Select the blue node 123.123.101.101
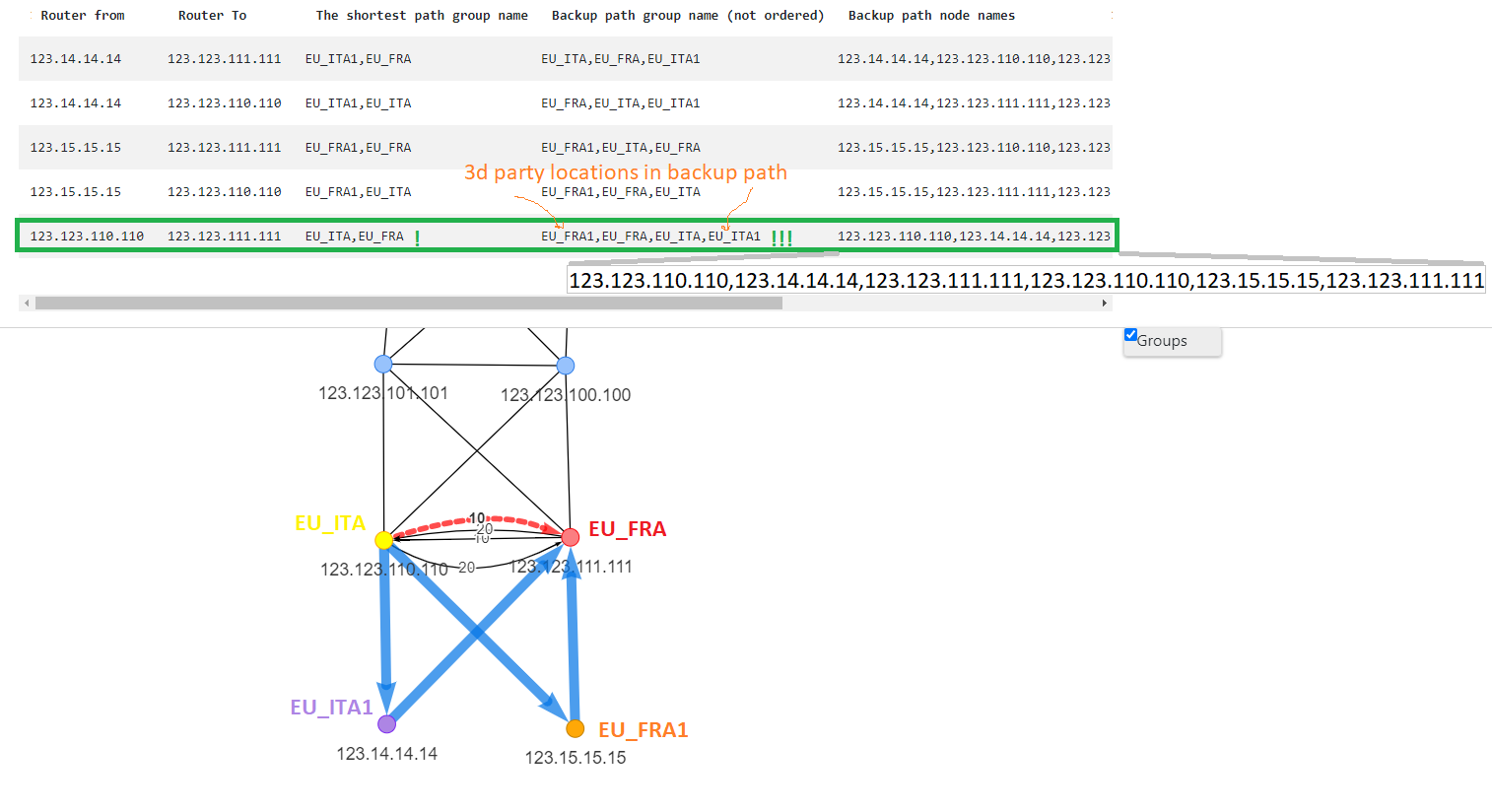The height and width of the screenshot is (812, 1492). pyautogui.click(x=384, y=364)
